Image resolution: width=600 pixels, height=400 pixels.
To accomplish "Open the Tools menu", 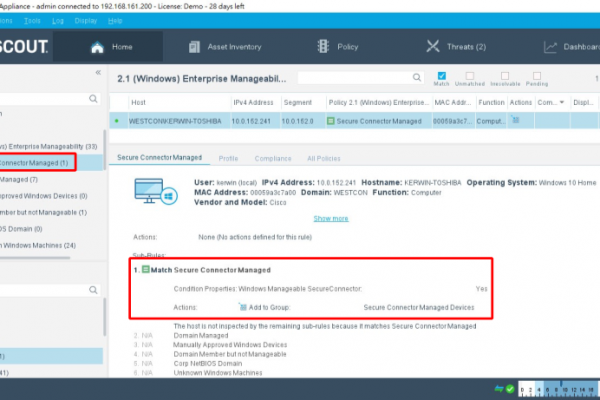I will click(32, 21).
